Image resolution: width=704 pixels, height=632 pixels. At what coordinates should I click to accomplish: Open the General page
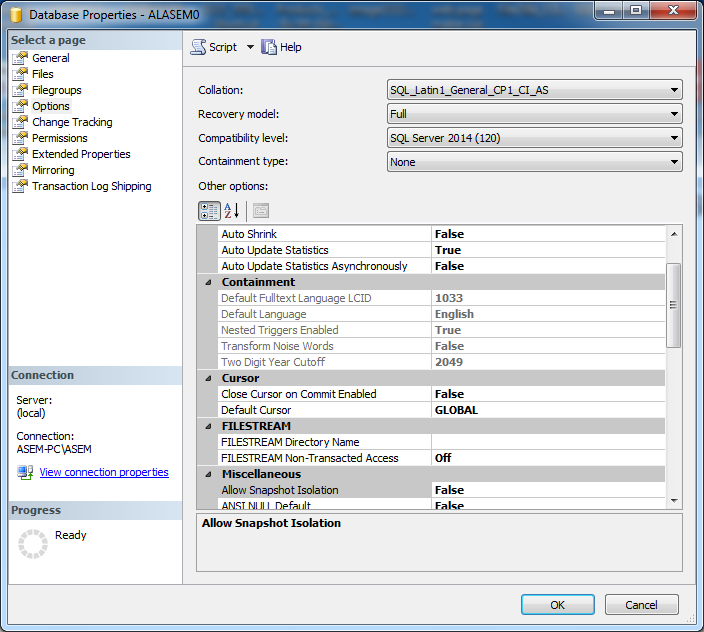pos(50,58)
